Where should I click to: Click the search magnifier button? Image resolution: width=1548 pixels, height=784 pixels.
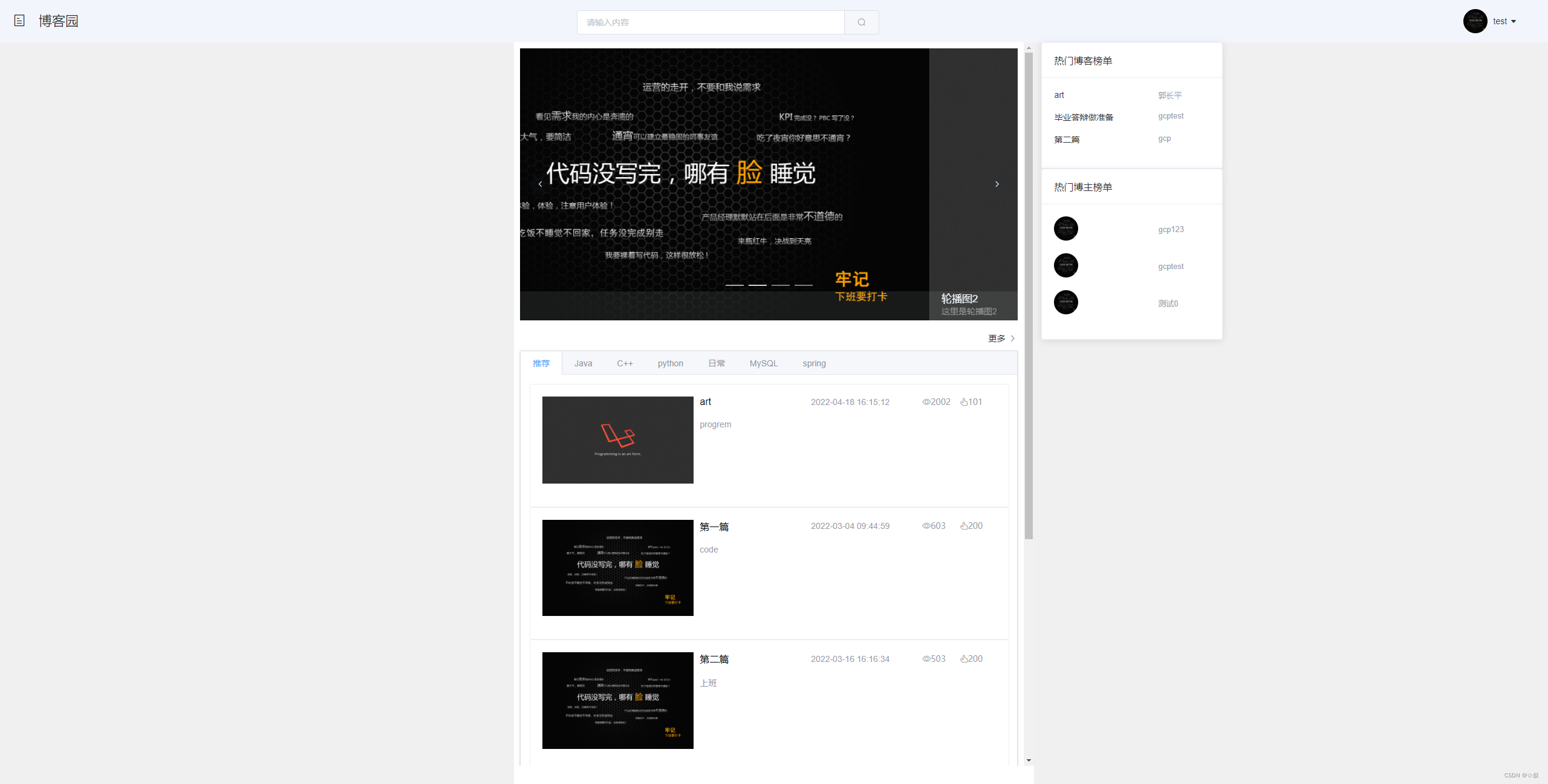click(861, 22)
